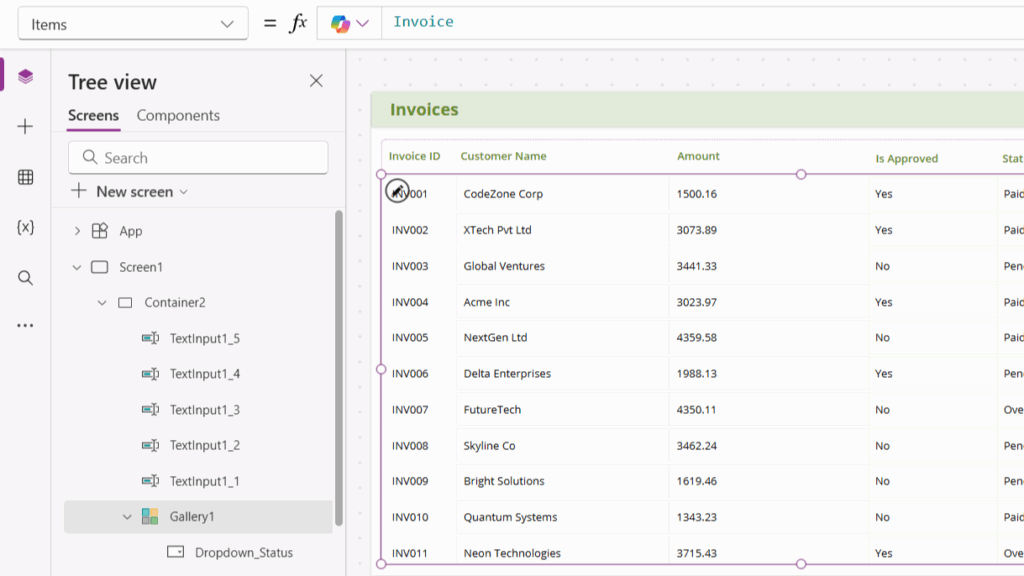Expand the App node

[77, 231]
